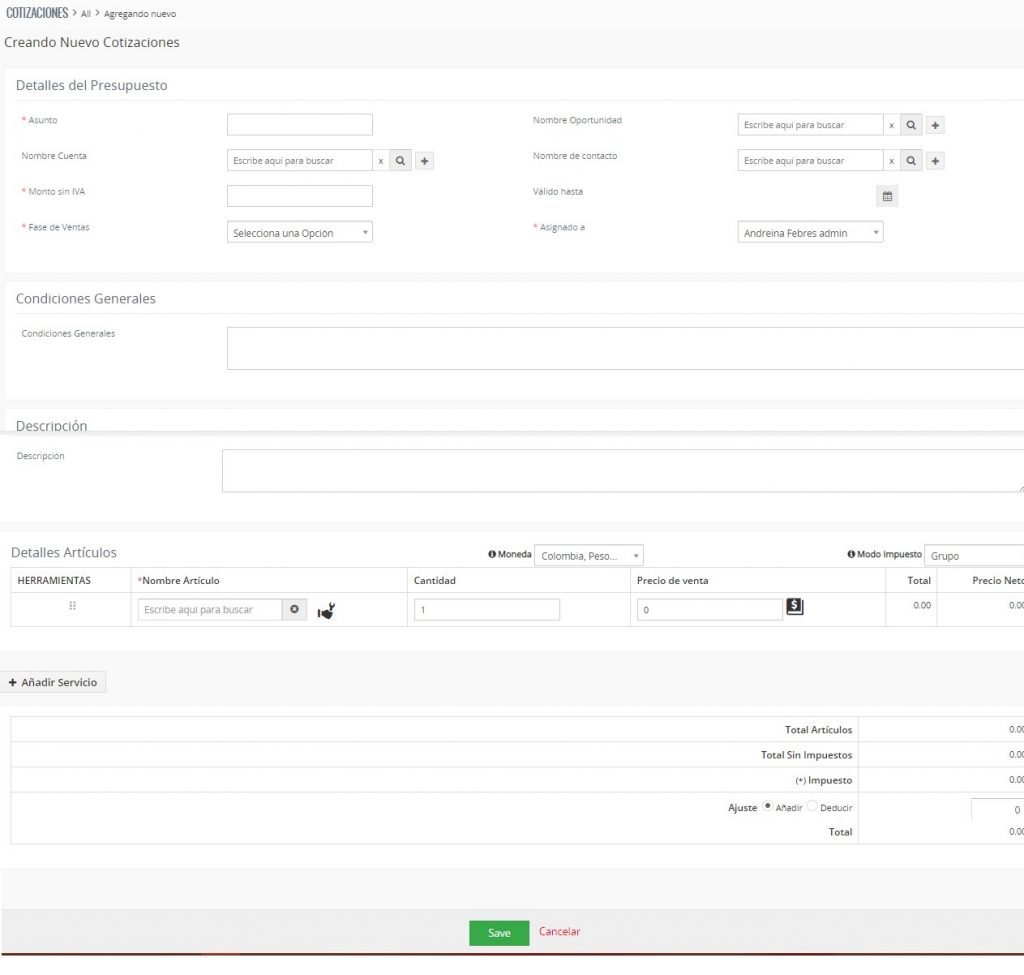The image size is (1024, 975).
Task: Select the Deducir adjustment radio button
Action: click(x=812, y=806)
